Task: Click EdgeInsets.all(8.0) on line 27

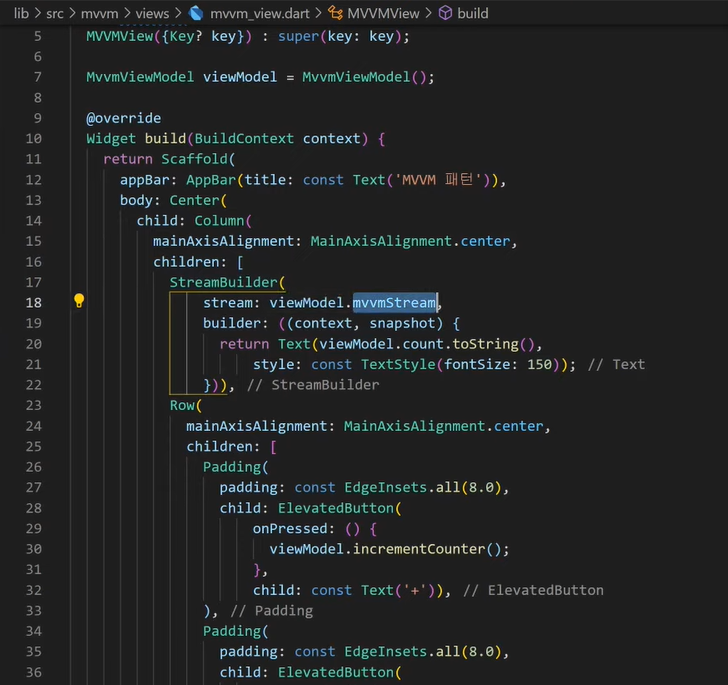Action: point(423,487)
